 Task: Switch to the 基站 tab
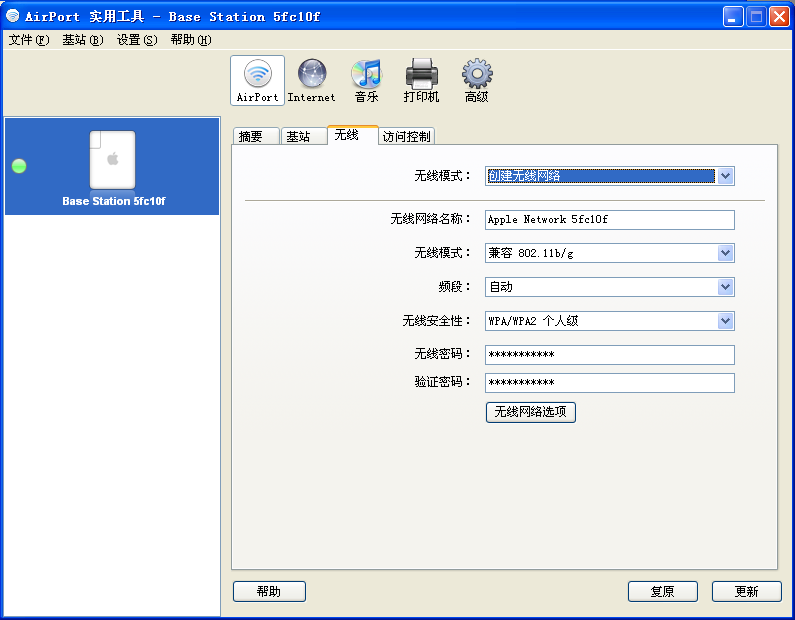304,136
